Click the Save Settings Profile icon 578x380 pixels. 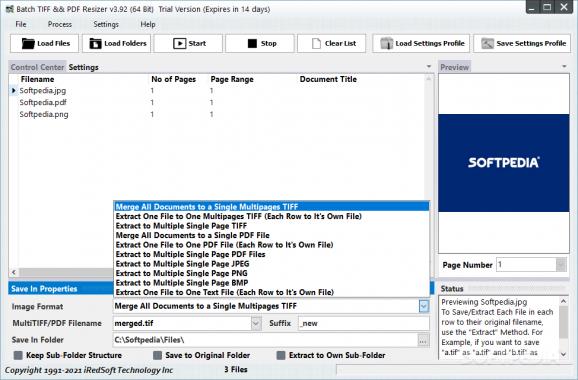click(487, 43)
